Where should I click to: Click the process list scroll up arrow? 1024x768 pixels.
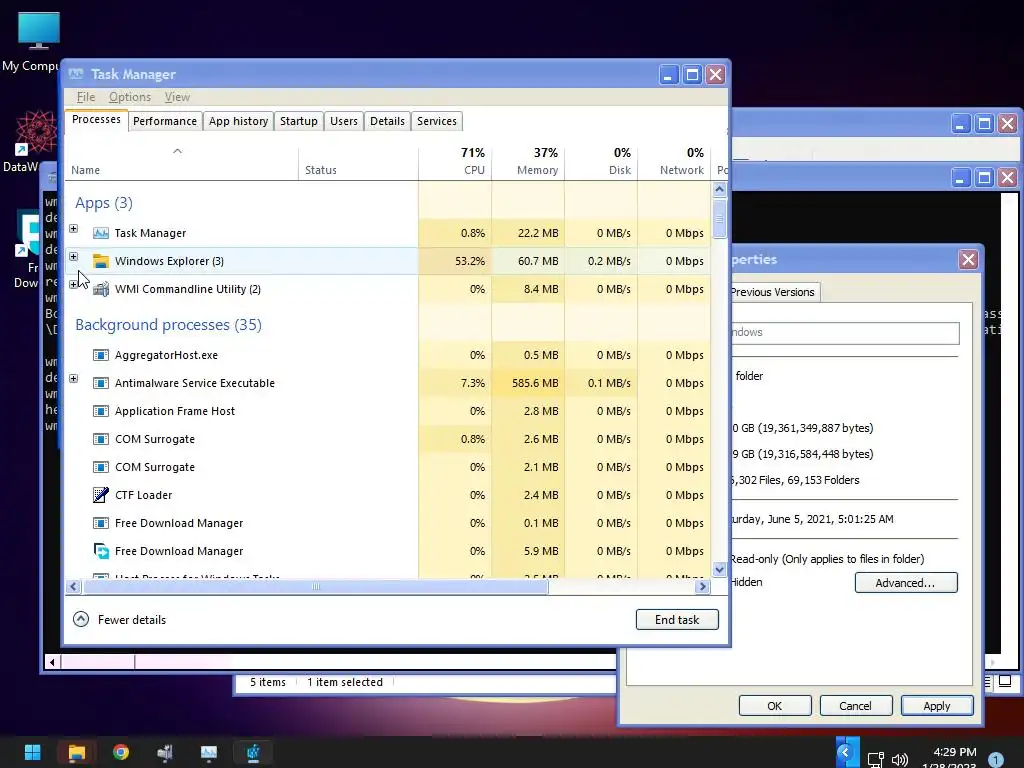(720, 189)
